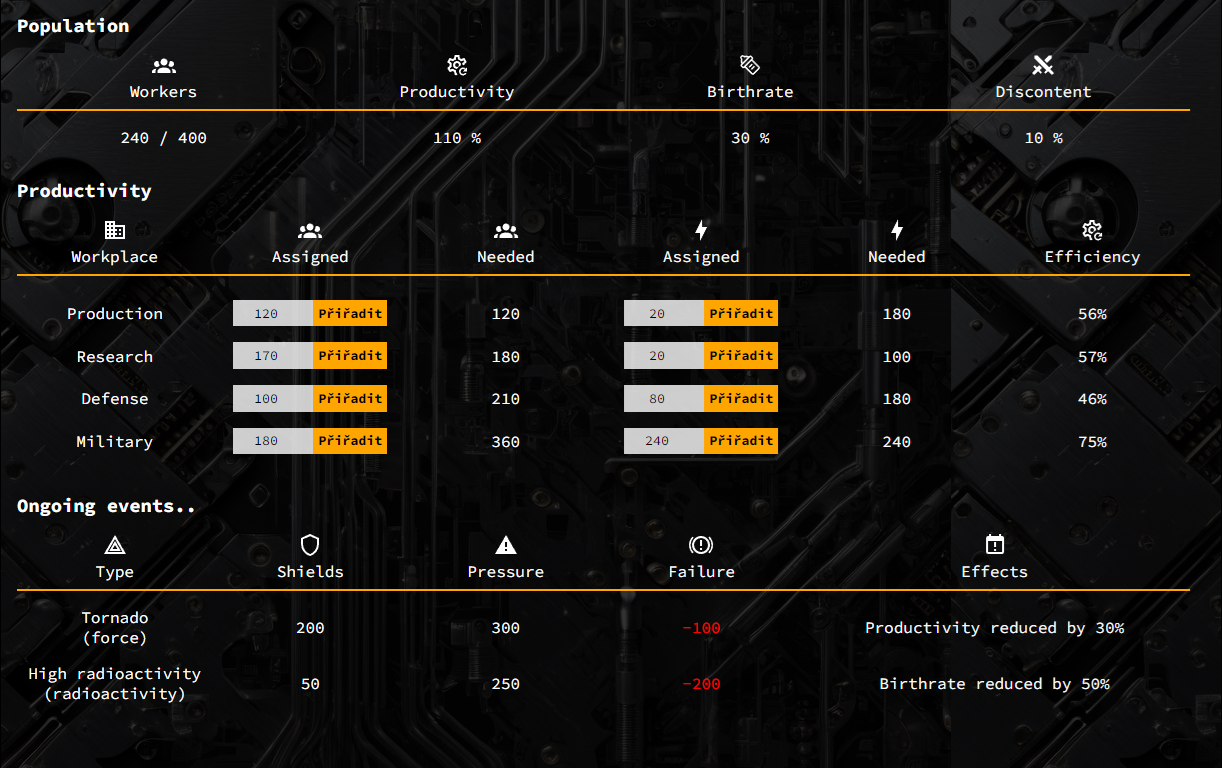
Task: Click the Discontent crossed swords icon
Action: pos(1043,66)
